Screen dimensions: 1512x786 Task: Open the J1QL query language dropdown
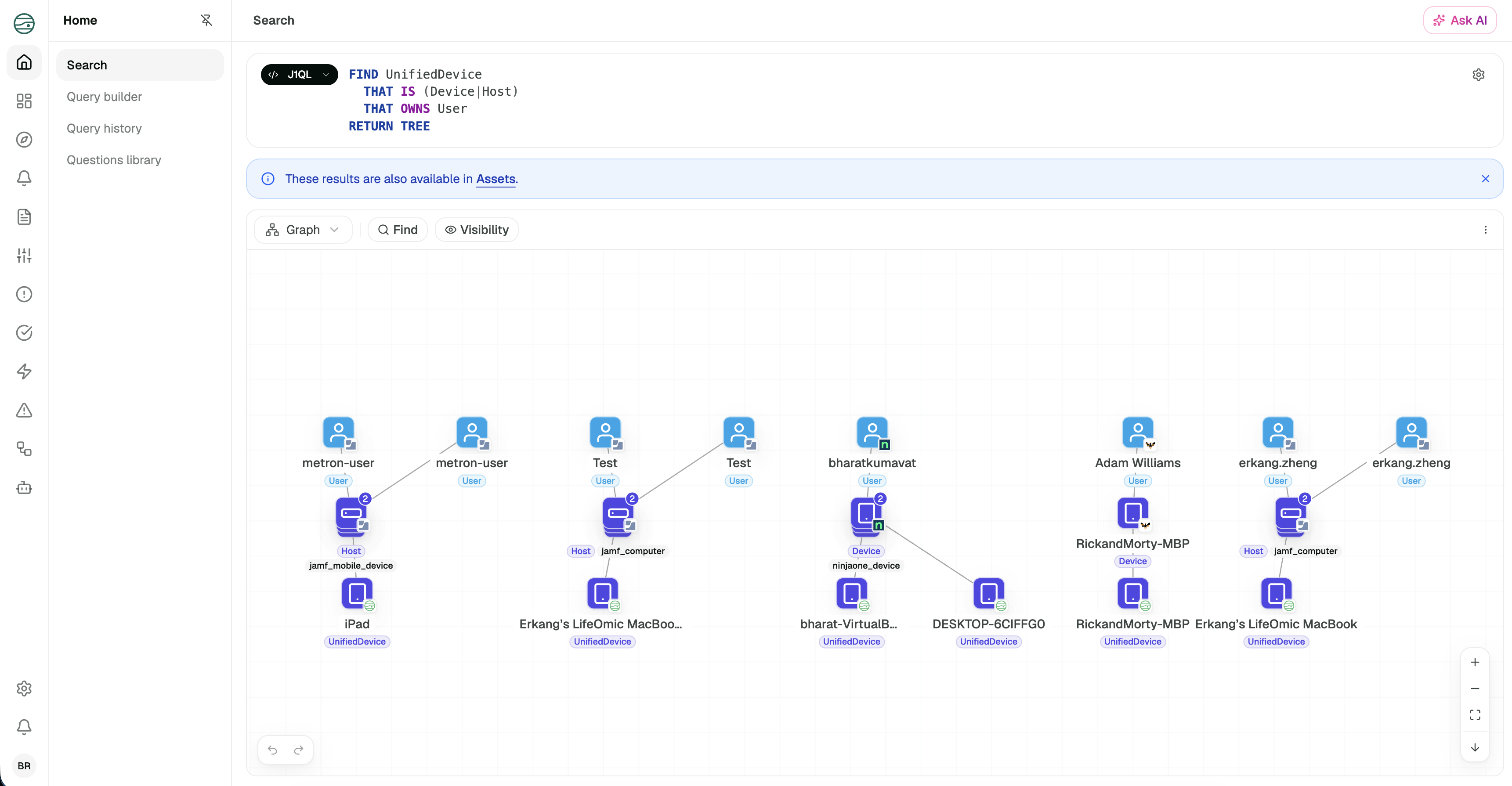[299, 75]
